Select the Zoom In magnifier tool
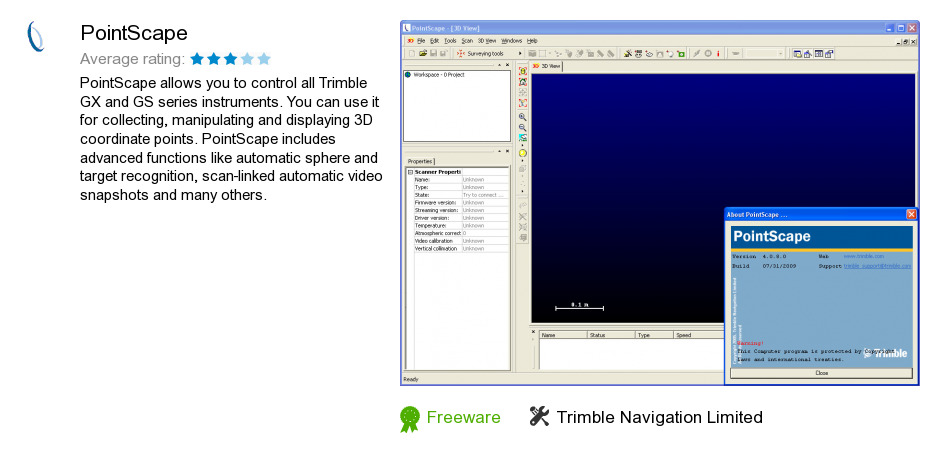The width and height of the screenshot is (940, 463). (523, 117)
